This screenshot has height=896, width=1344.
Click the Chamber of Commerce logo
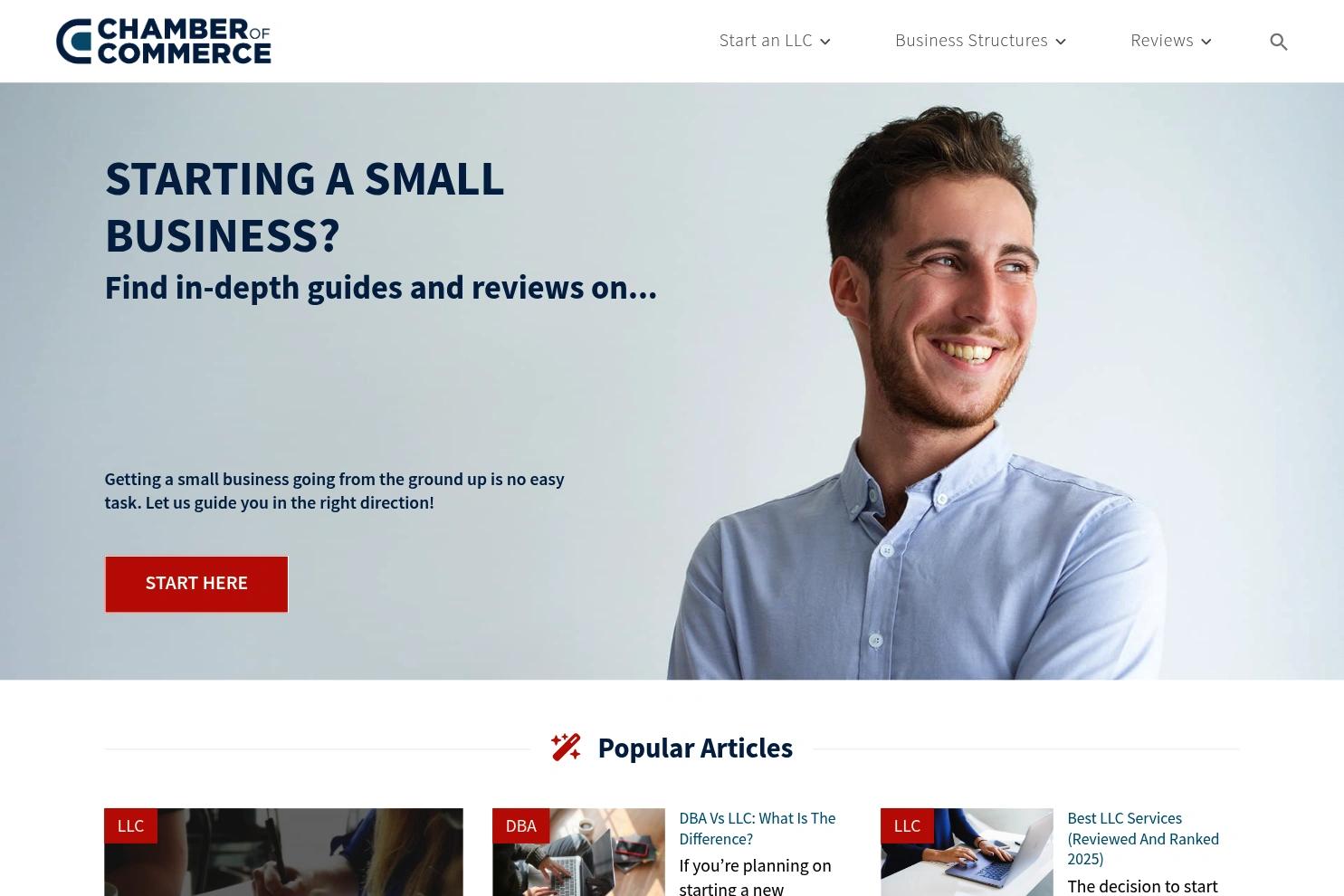point(164,41)
